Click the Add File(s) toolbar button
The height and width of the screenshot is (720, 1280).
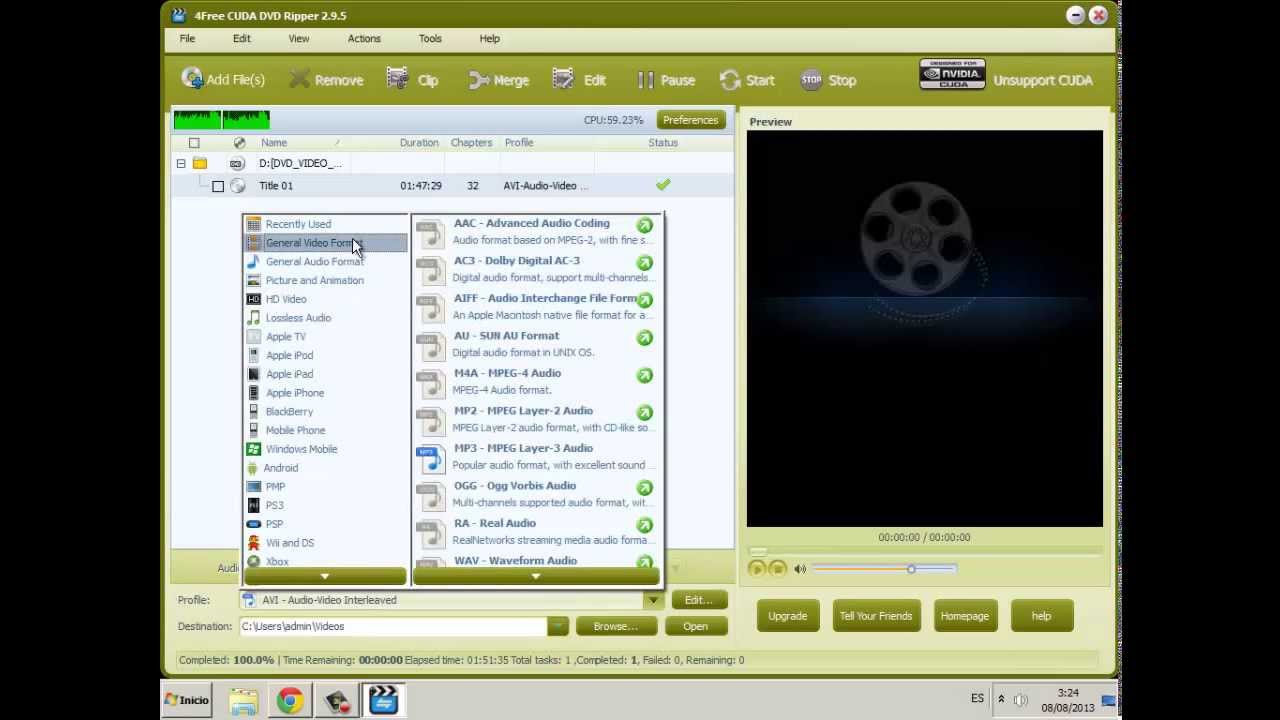[222, 80]
